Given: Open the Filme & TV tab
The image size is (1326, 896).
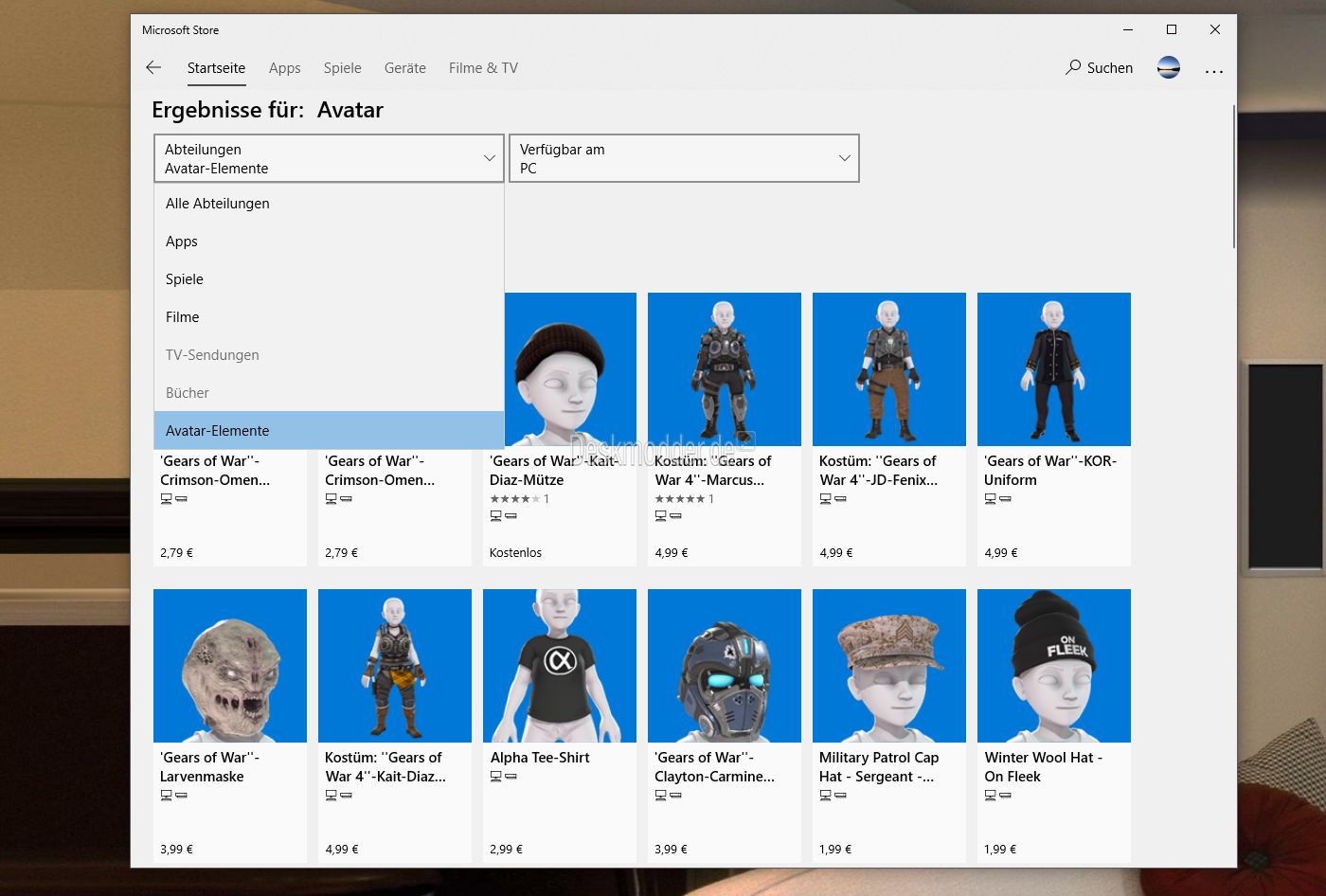Looking at the screenshot, I should [483, 68].
